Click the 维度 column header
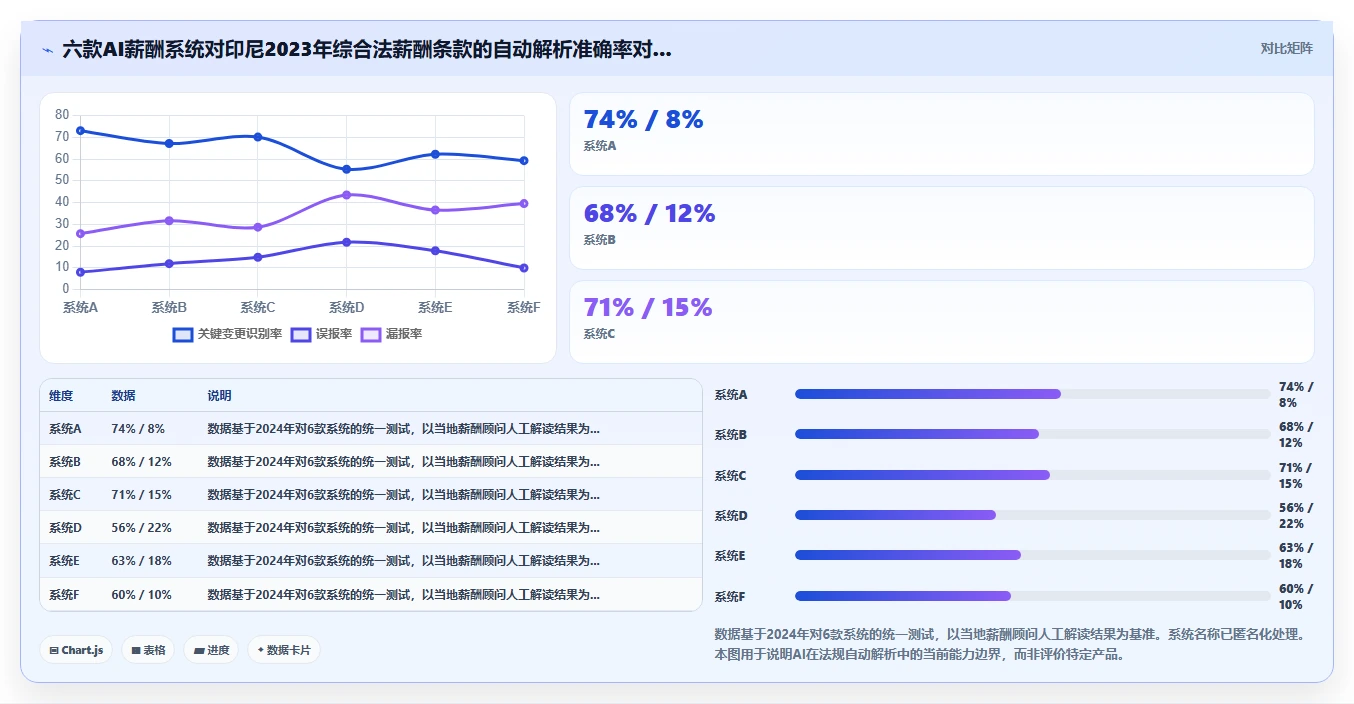 [x=61, y=396]
